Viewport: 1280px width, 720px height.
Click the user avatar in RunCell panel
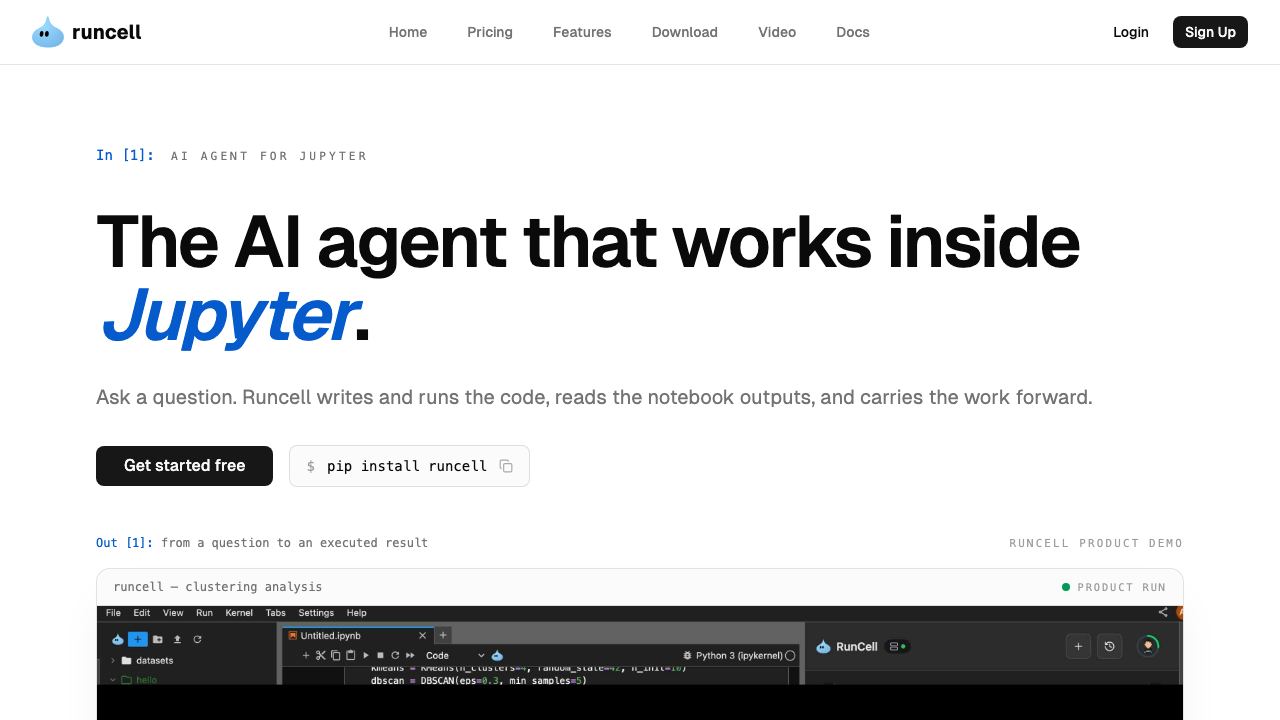[1148, 646]
